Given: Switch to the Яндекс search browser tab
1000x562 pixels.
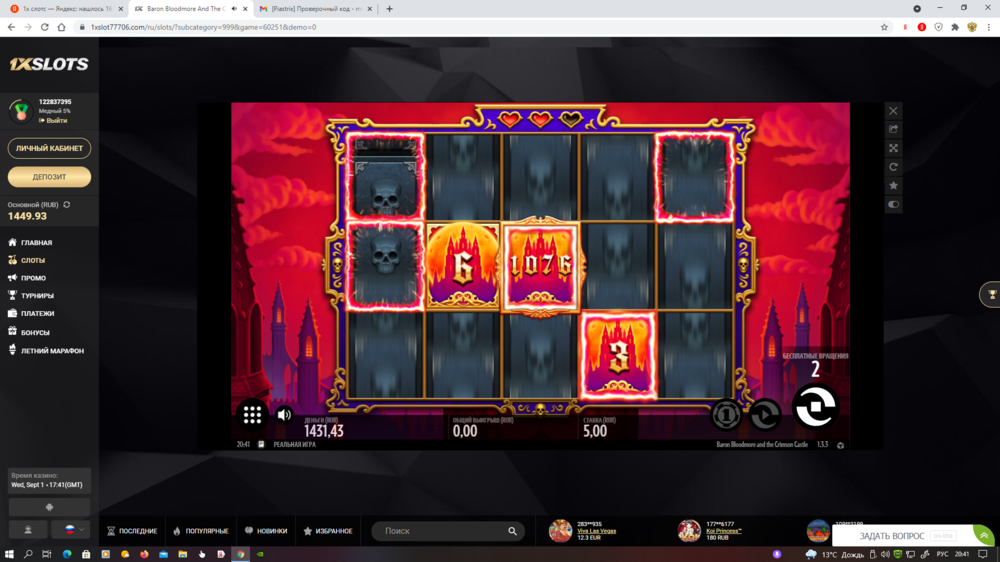Looking at the screenshot, I should tap(64, 9).
